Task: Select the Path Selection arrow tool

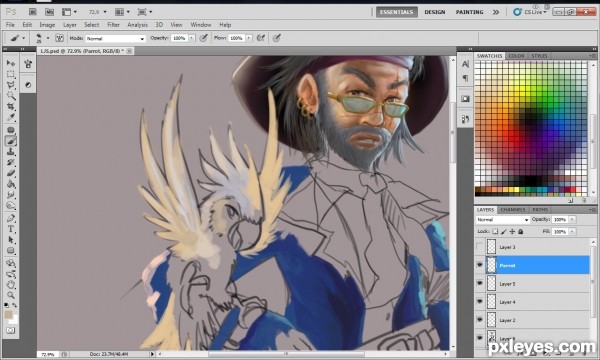Action: 11,240
